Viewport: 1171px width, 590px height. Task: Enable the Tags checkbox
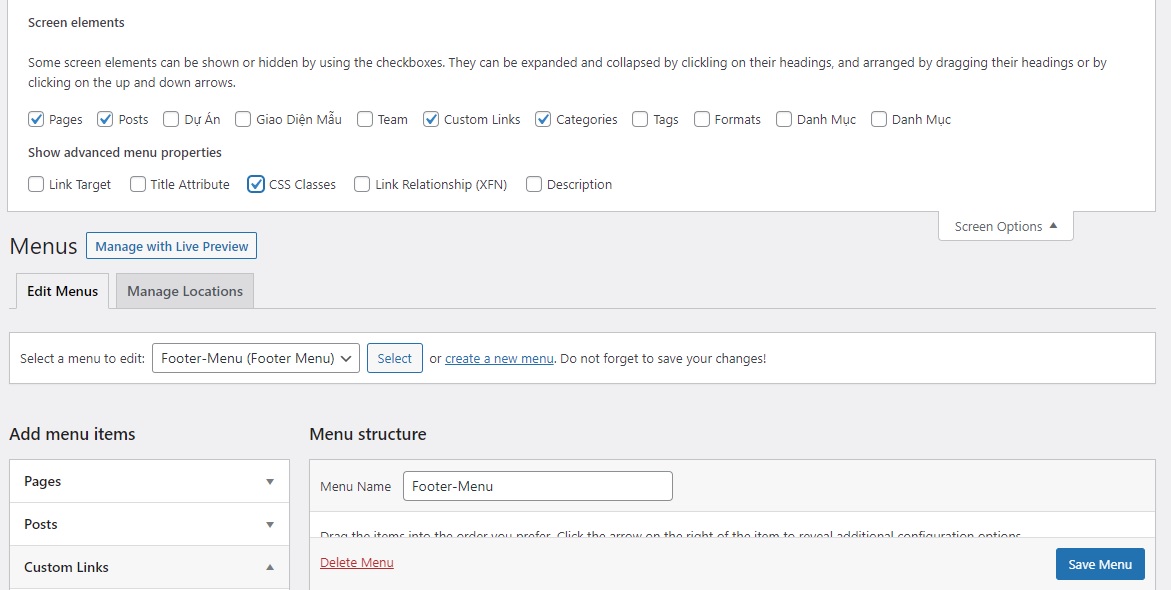(x=639, y=119)
